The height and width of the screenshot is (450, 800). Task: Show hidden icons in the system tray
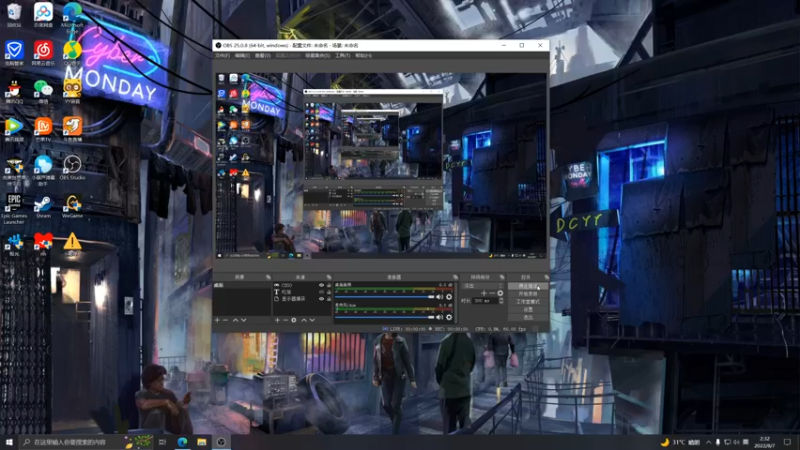pos(708,442)
